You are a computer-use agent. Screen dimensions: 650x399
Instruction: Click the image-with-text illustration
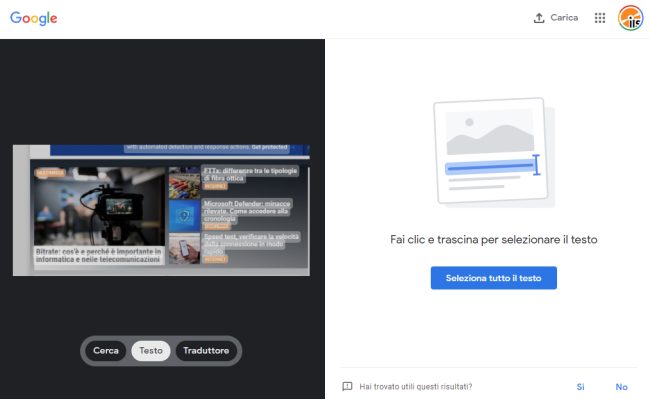(493, 152)
